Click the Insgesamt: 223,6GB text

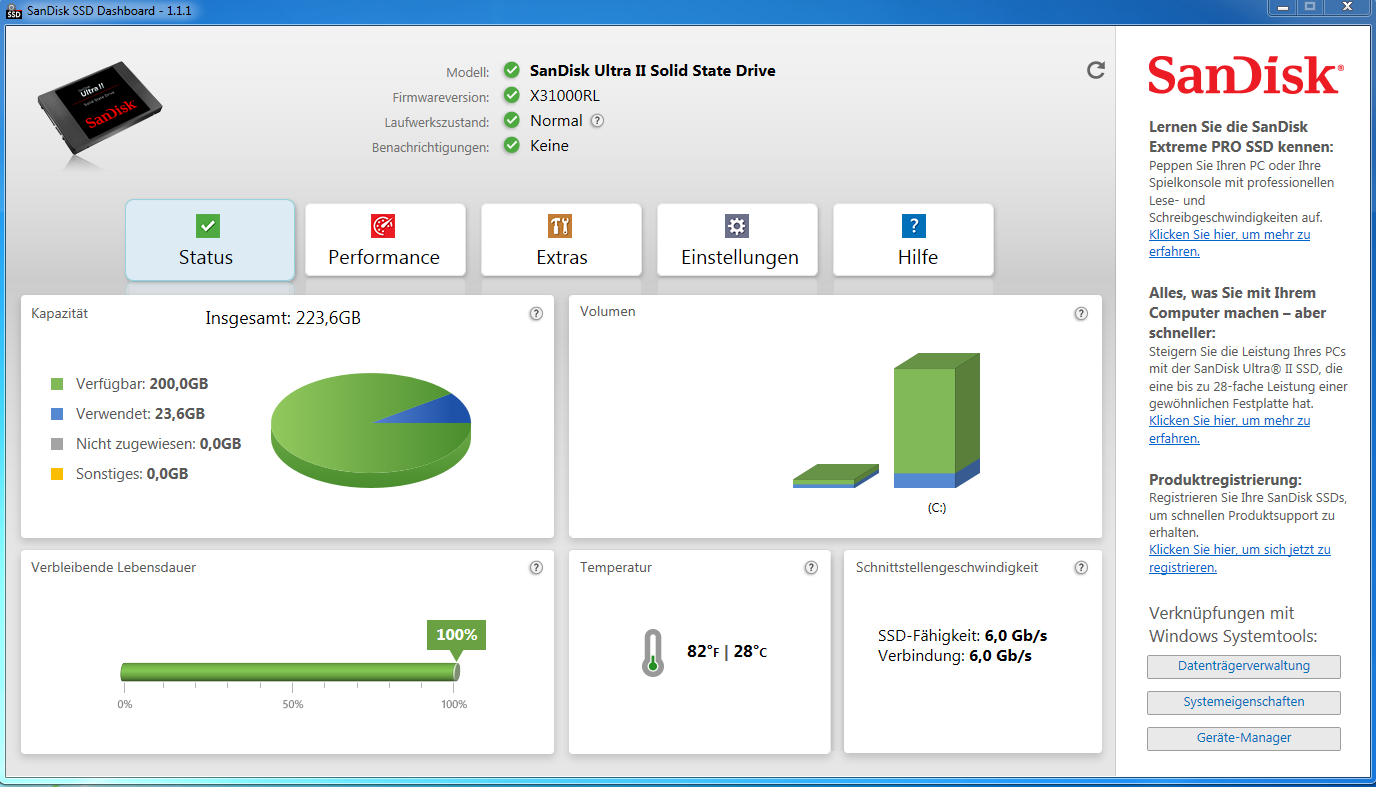point(283,318)
